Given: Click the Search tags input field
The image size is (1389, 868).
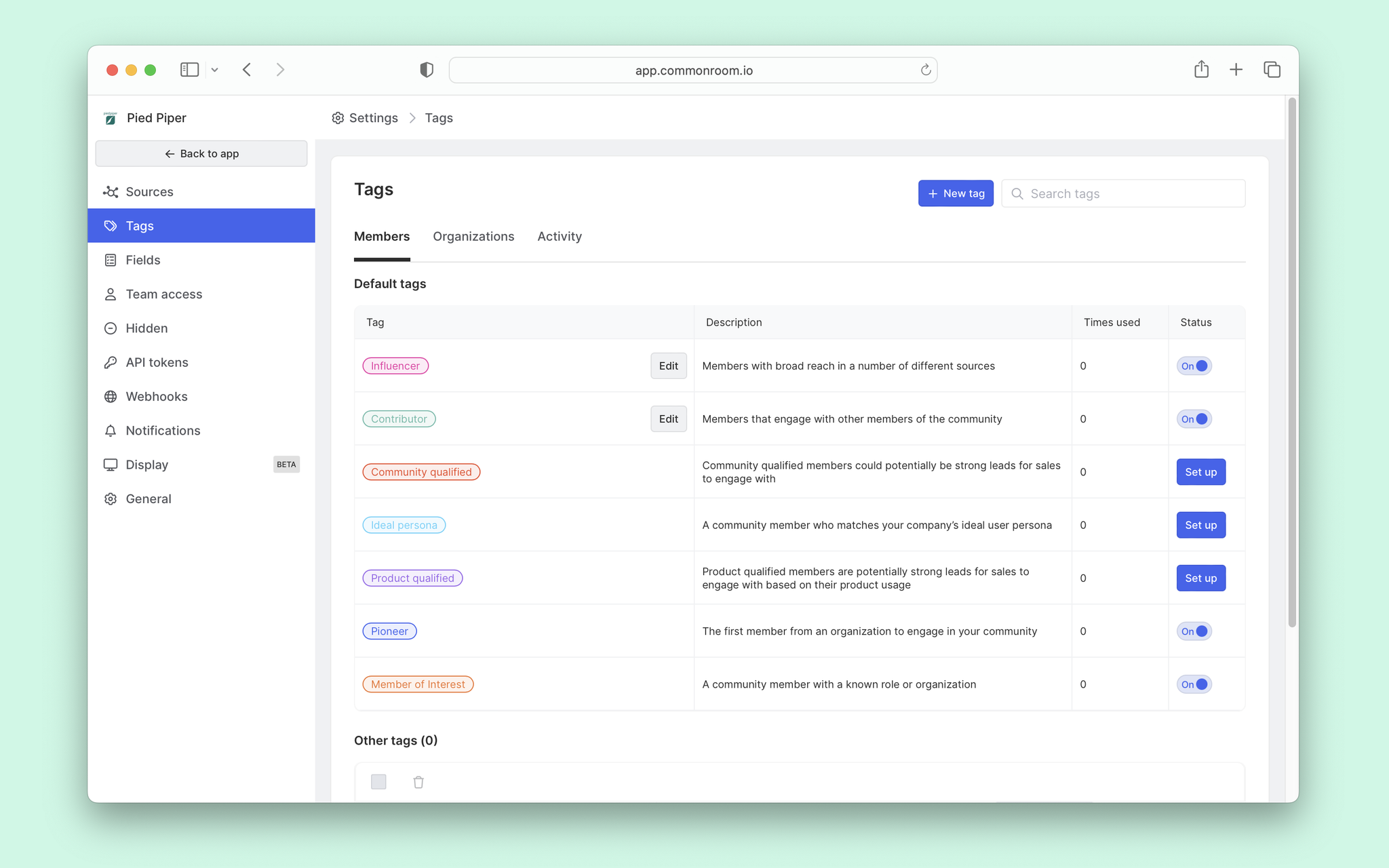Looking at the screenshot, I should (1123, 193).
